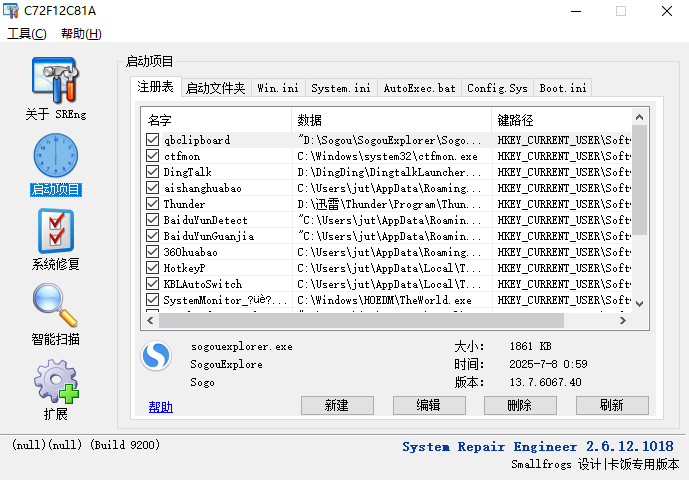Close the C72F12C81A window

point(667,11)
